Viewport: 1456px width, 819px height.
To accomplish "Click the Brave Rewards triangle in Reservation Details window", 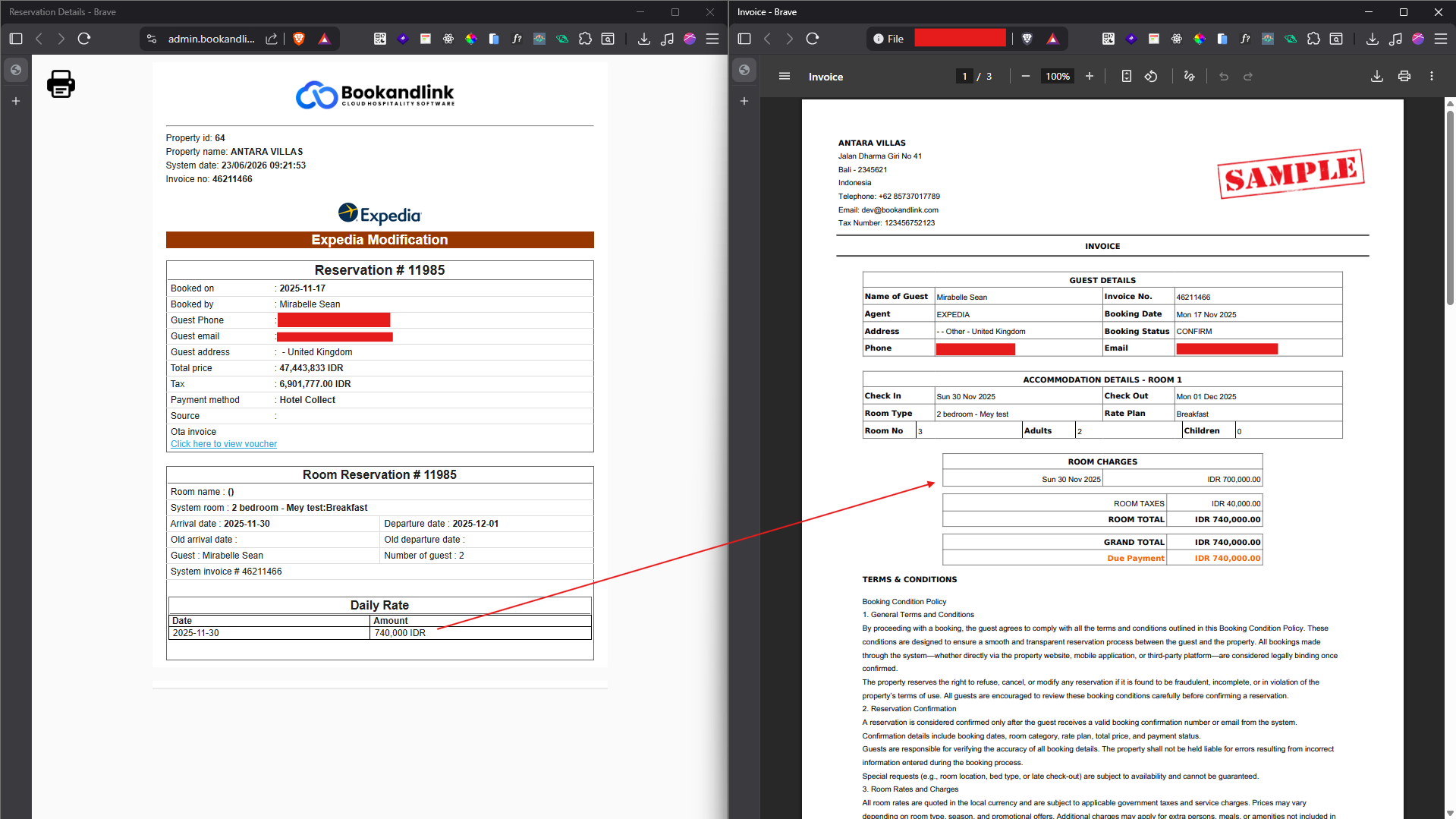I will pyautogui.click(x=324, y=39).
